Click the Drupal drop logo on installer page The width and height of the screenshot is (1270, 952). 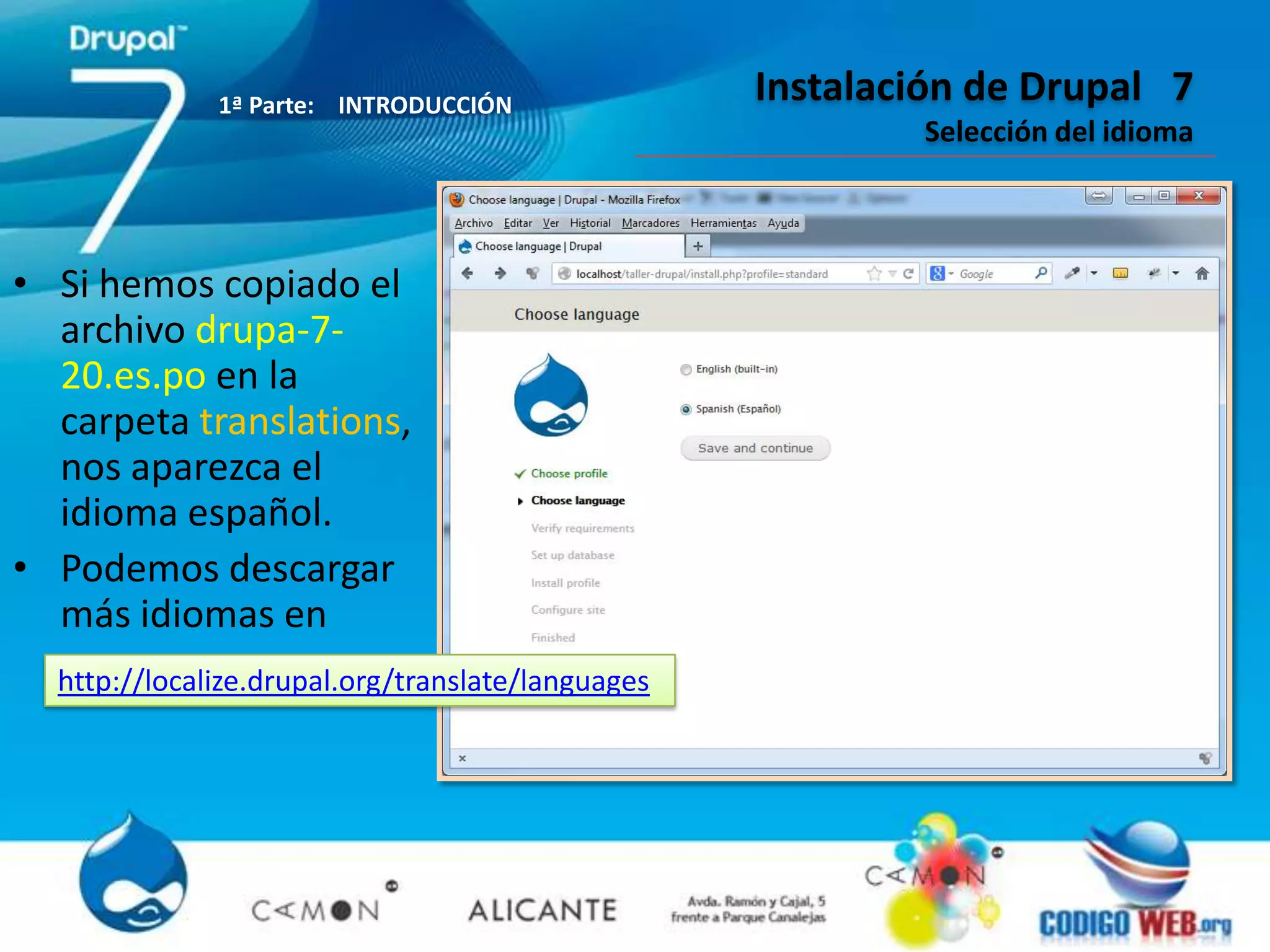[x=551, y=395]
